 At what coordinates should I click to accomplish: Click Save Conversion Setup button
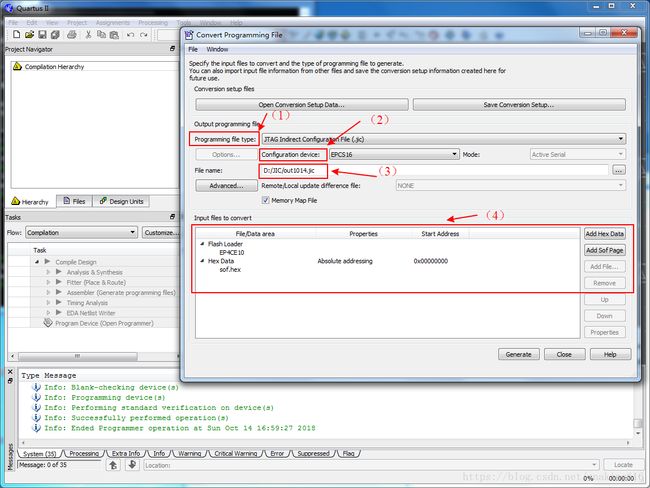(x=519, y=104)
